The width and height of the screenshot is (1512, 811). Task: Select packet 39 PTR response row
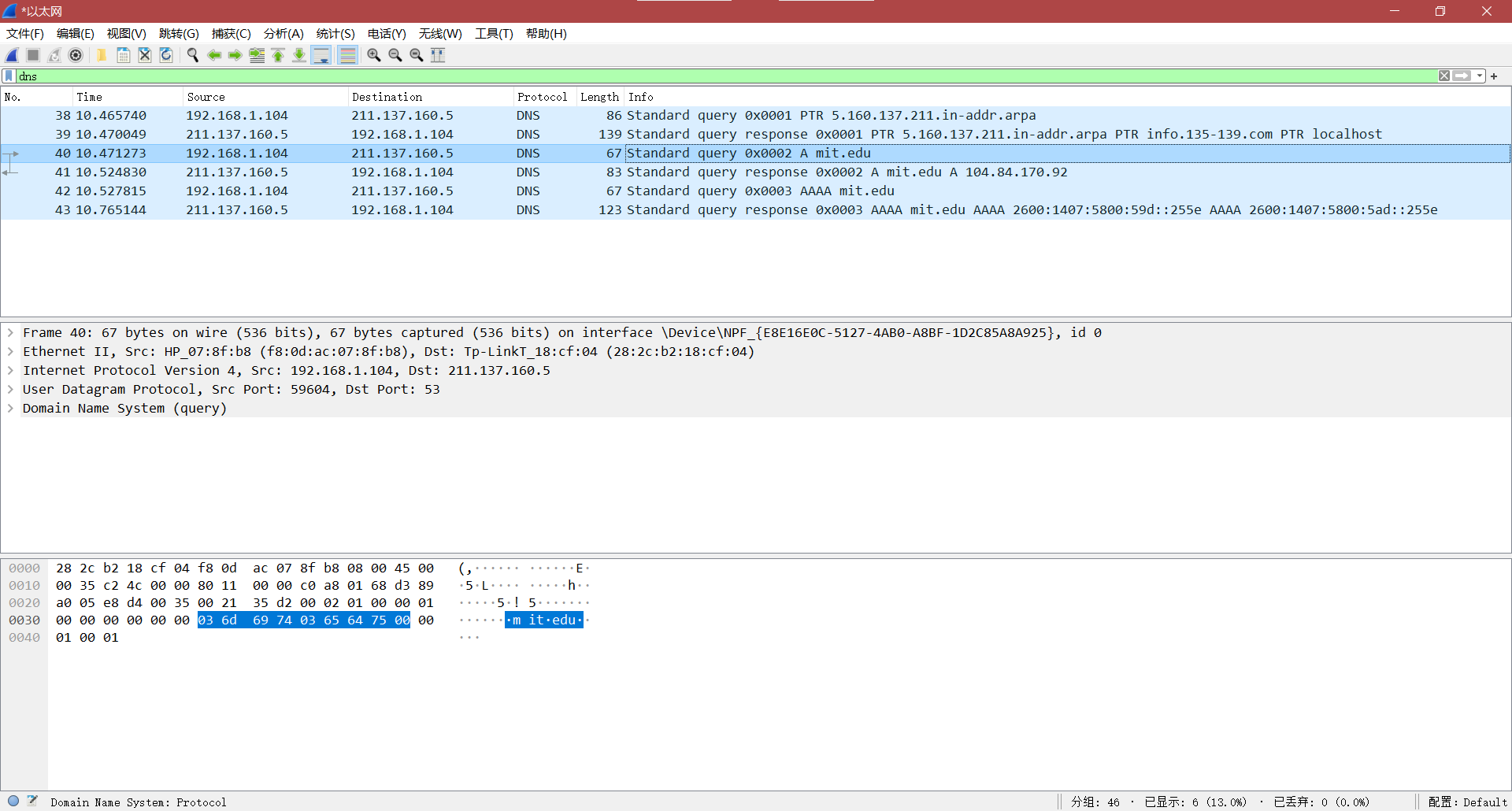(x=756, y=135)
